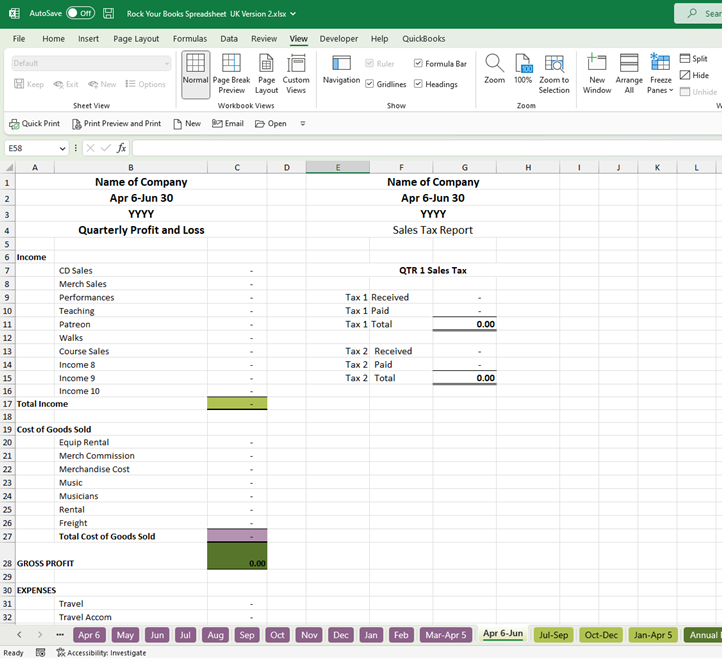Open the Formulas ribbon tab
The height and width of the screenshot is (659, 722).
coord(190,38)
